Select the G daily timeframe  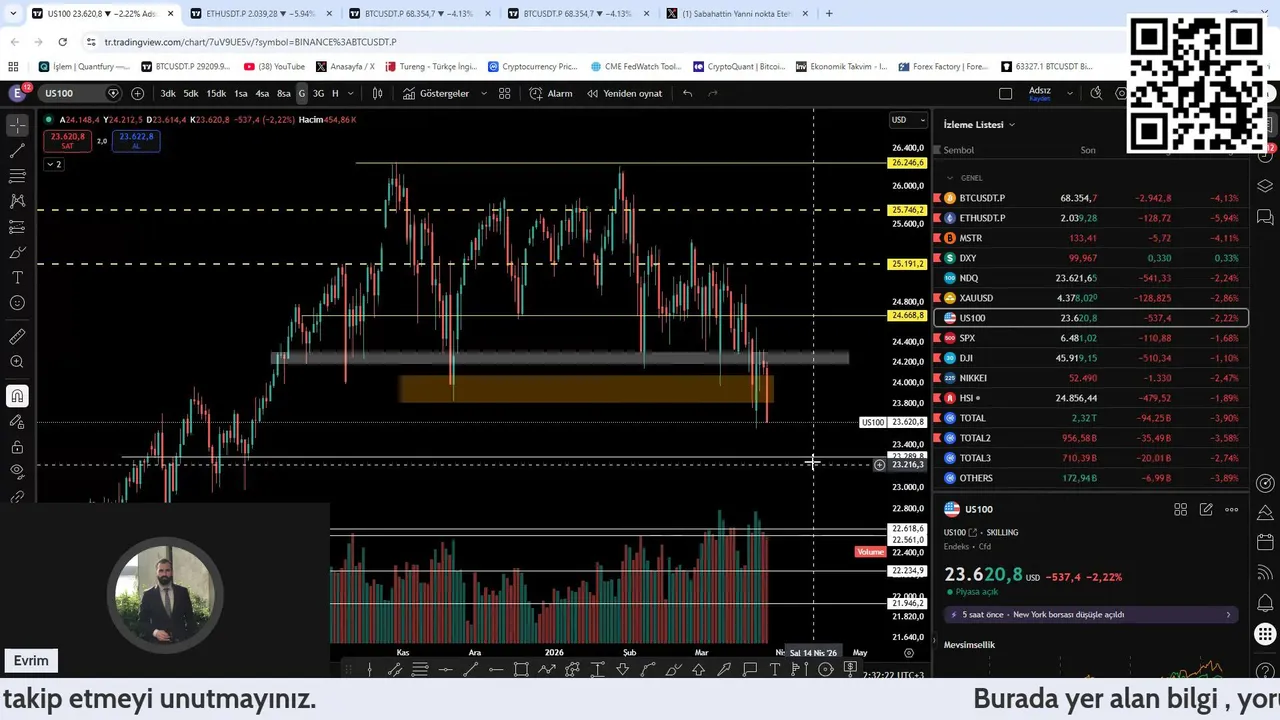[302, 93]
